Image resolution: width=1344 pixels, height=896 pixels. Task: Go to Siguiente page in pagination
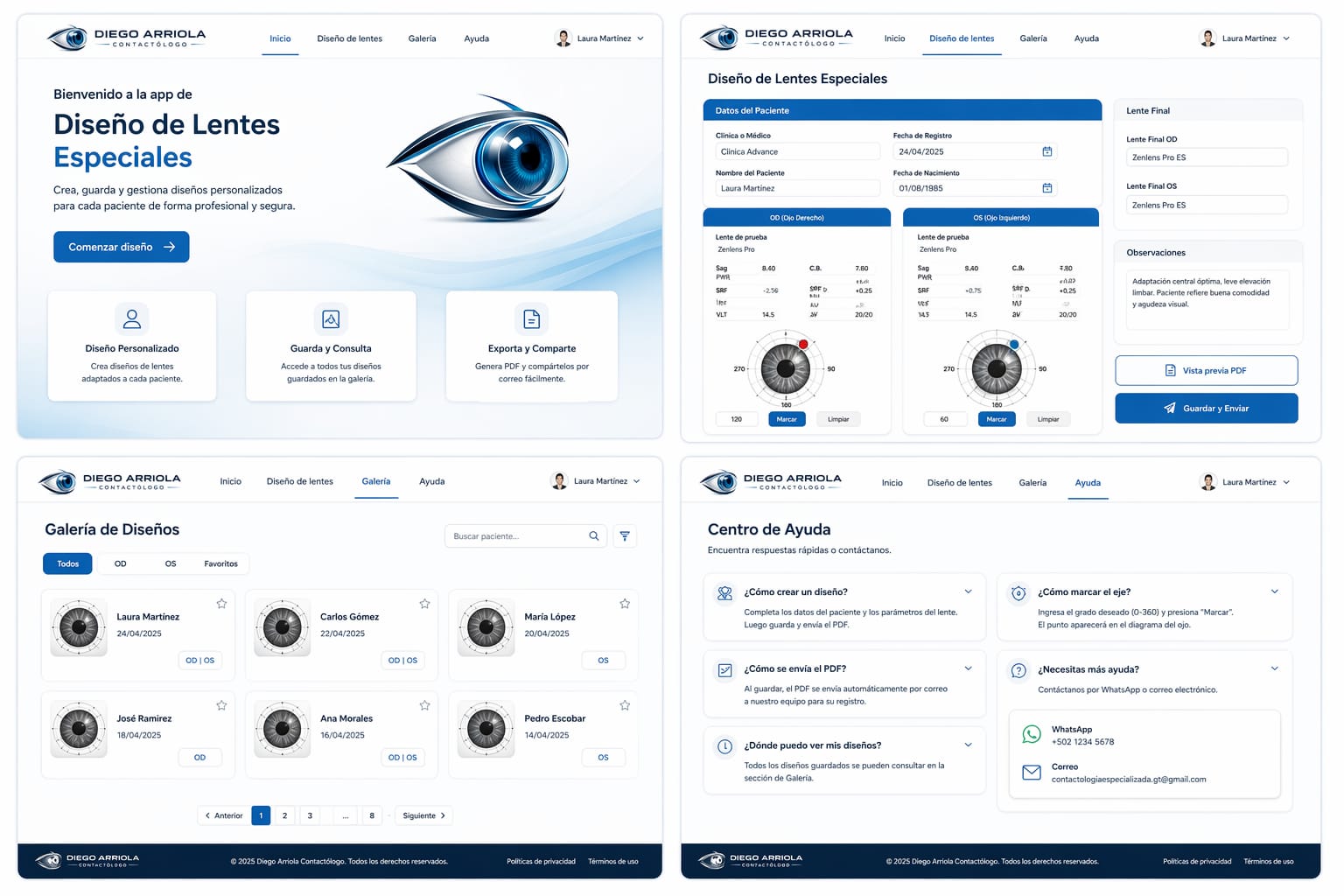[423, 815]
